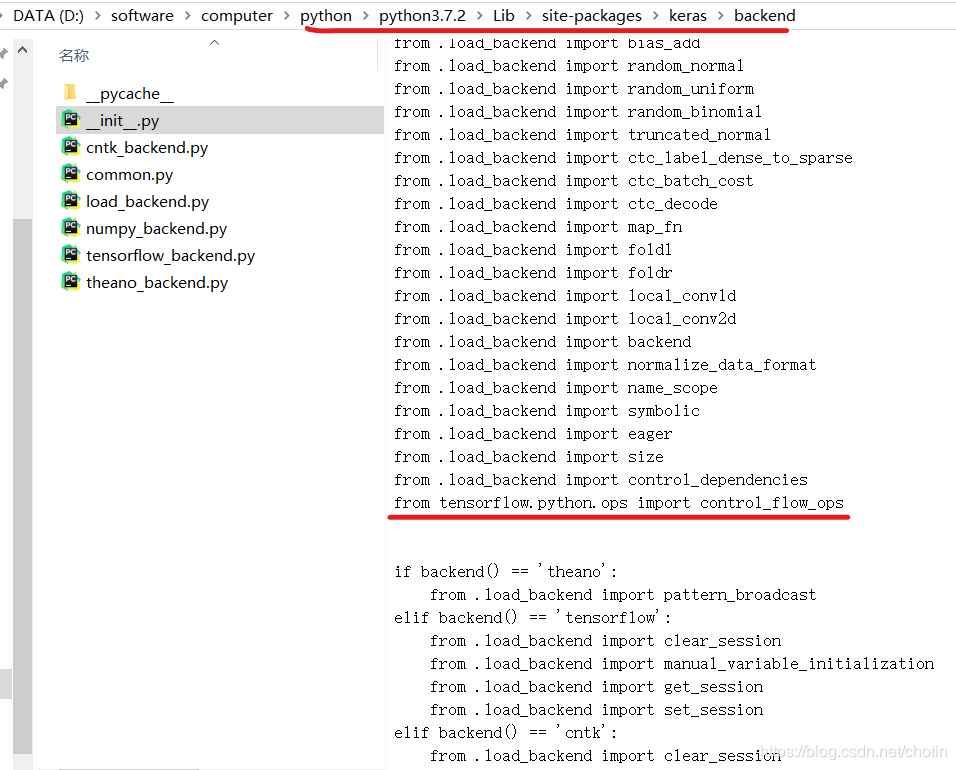Screen dimensions: 956x770
Task: Select the cntk_backend.py file name
Action: coord(147,148)
